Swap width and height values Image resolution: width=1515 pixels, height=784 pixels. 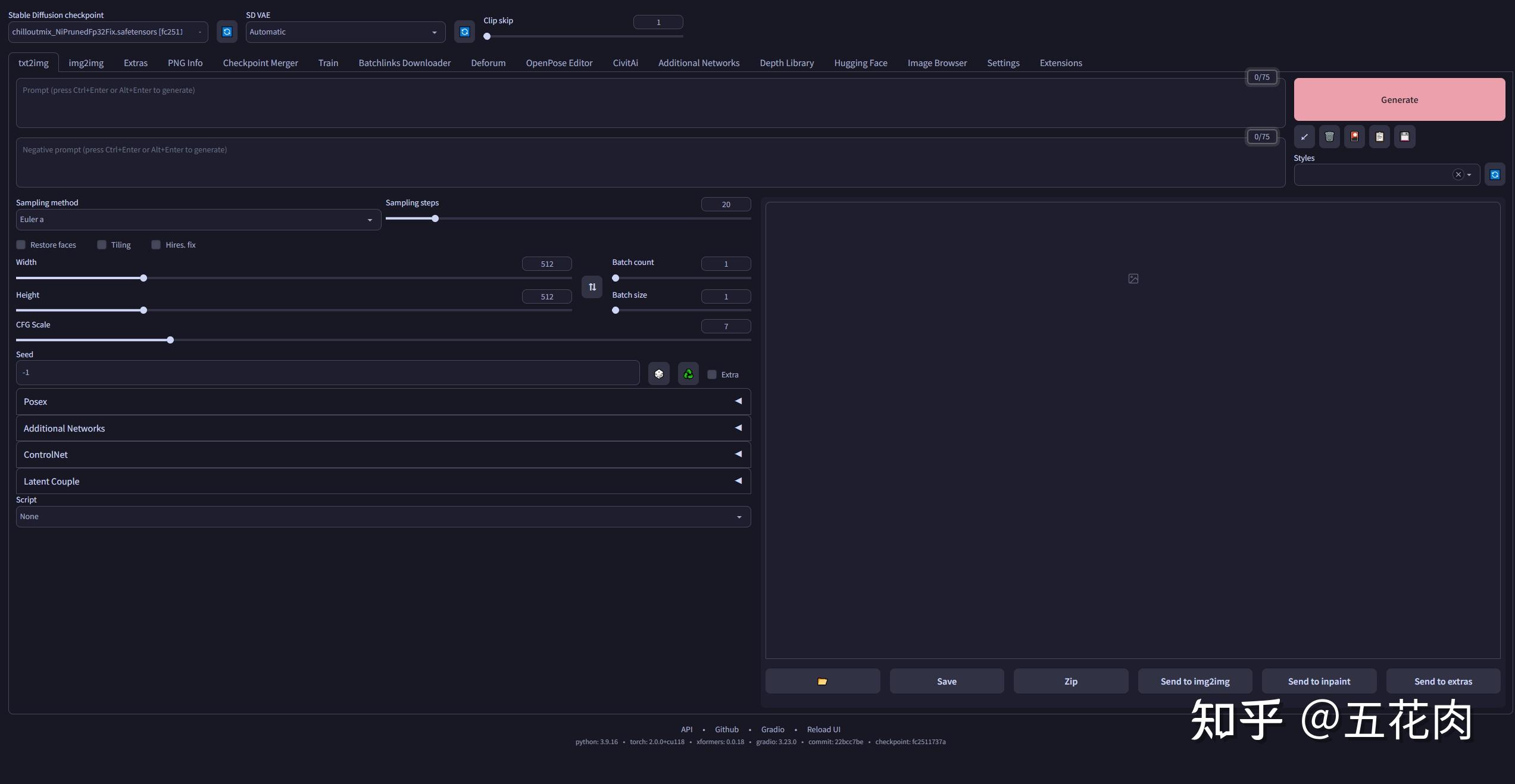click(592, 287)
